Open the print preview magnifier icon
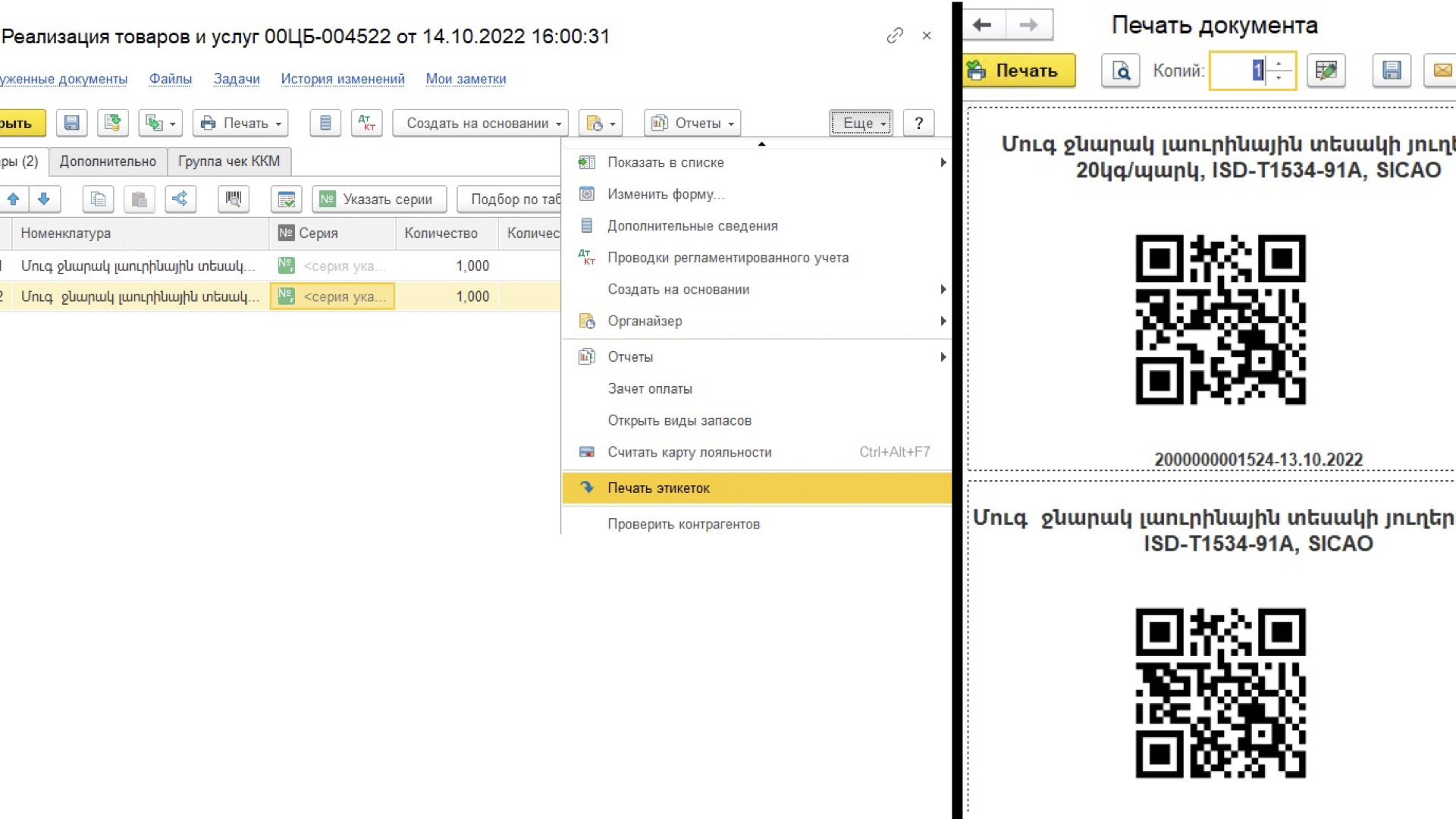 tap(1121, 71)
